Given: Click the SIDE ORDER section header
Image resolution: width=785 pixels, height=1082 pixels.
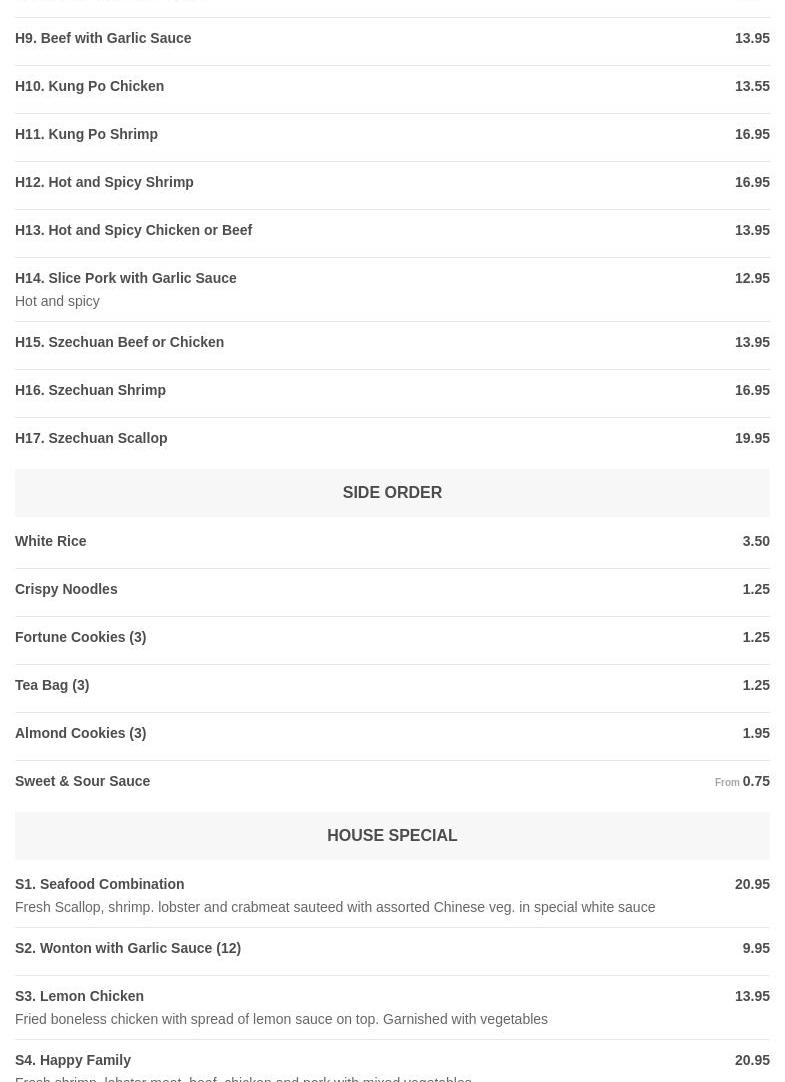Looking at the screenshot, I should pos(392,493).
